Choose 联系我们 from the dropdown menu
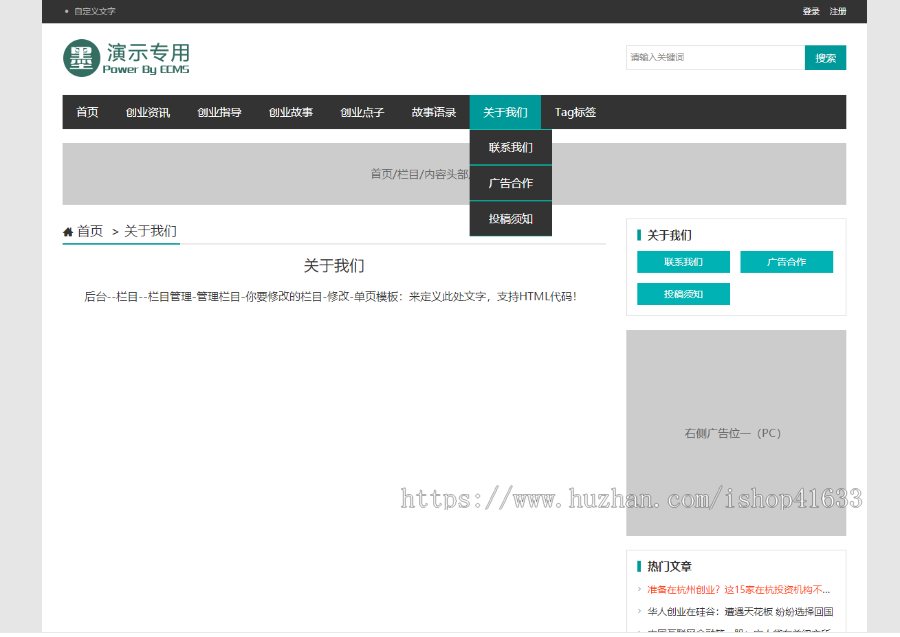The height and width of the screenshot is (637, 900). pyautogui.click(x=510, y=147)
